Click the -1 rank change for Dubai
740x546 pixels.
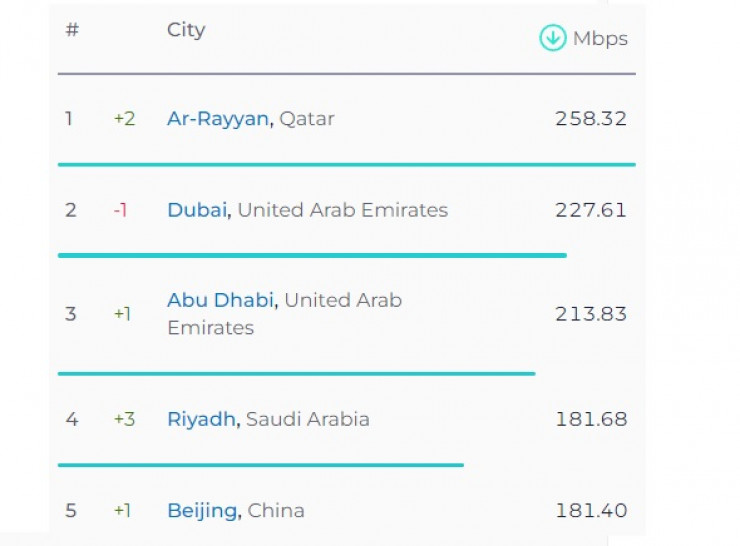[120, 210]
